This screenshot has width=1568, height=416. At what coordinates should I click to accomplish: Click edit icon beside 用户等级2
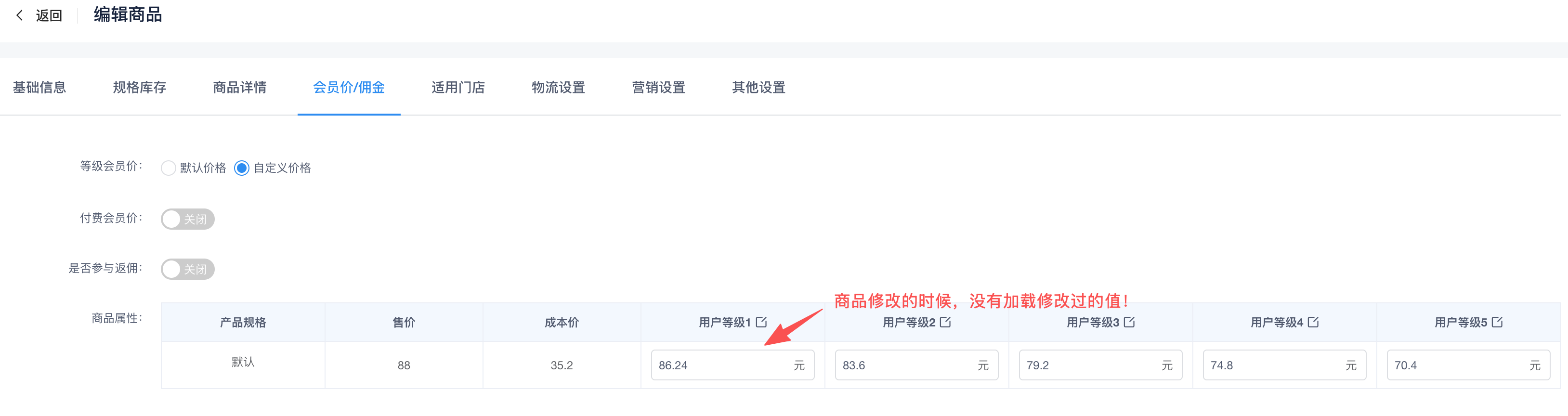[x=945, y=322]
